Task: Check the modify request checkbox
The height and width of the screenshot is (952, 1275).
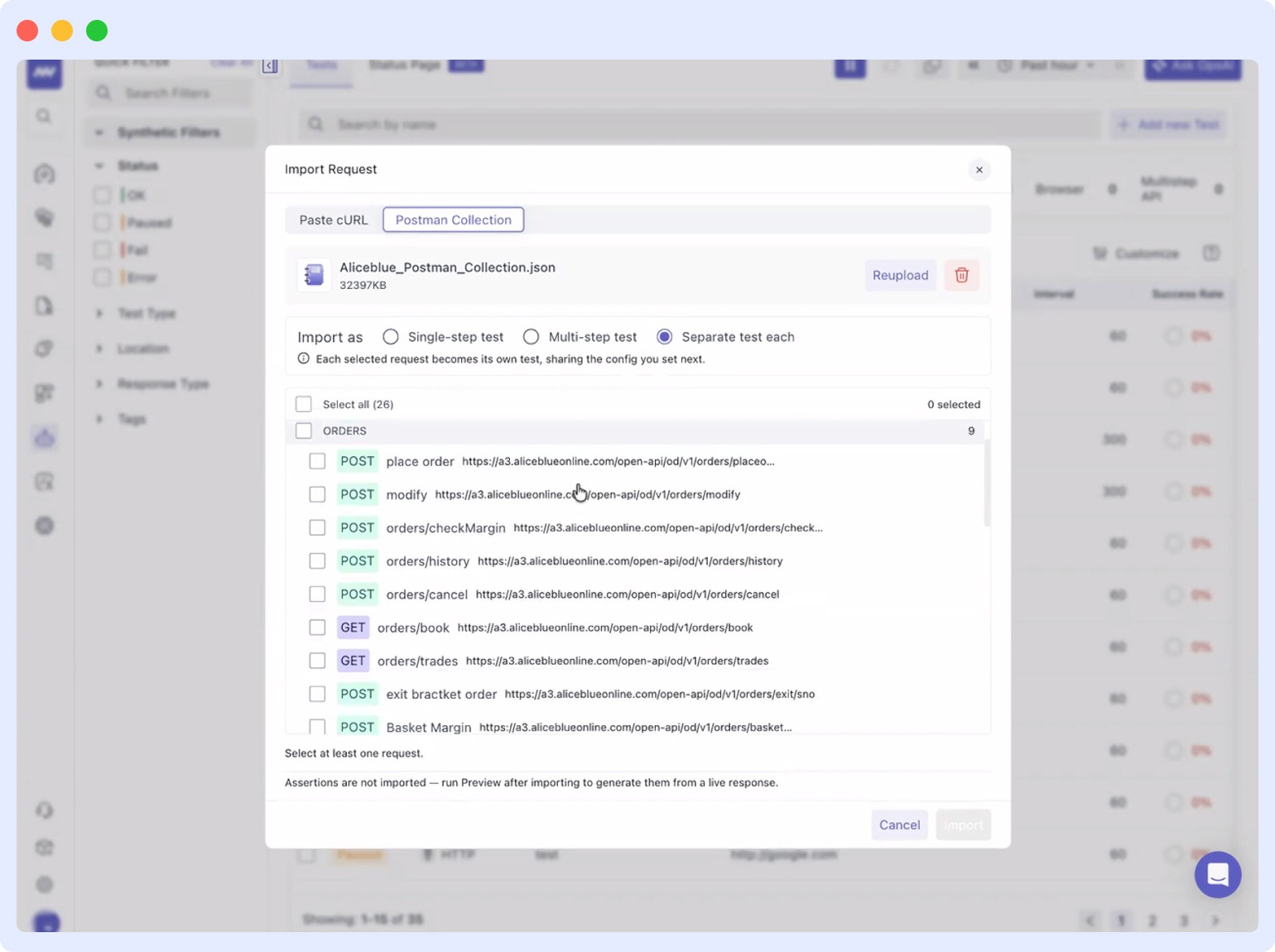Action: click(x=317, y=494)
